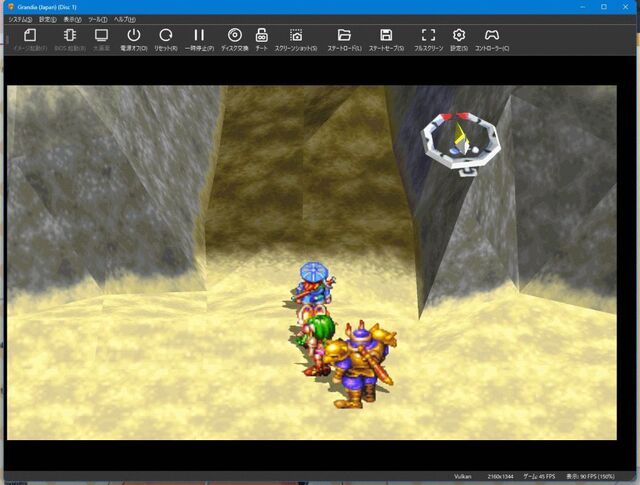Minimize the Grandia emulator window
640x485 pixels.
coord(582,7)
